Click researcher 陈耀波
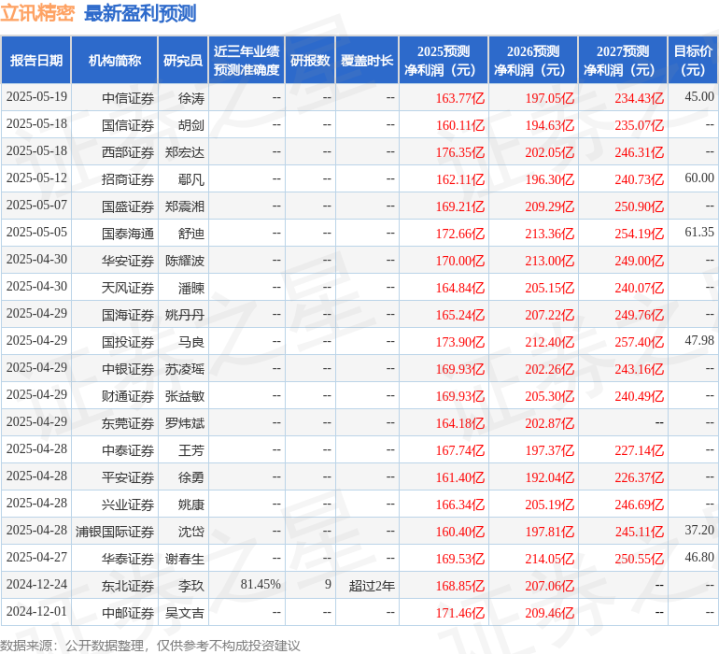Viewport: 719px width, 654px height. click(185, 260)
